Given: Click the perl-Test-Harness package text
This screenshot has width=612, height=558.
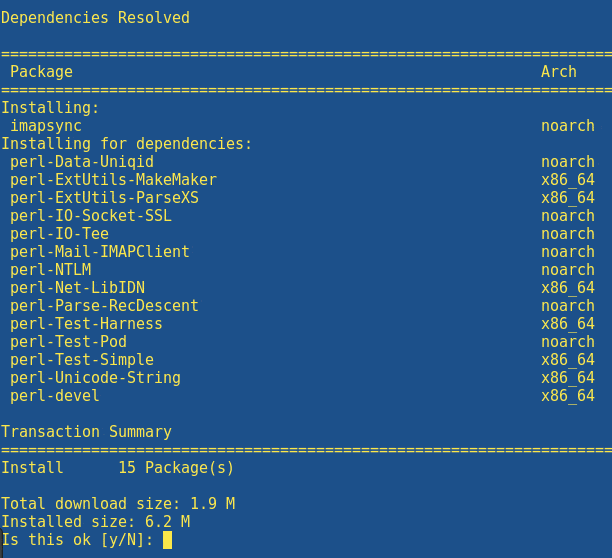Looking at the screenshot, I should click(86, 323).
